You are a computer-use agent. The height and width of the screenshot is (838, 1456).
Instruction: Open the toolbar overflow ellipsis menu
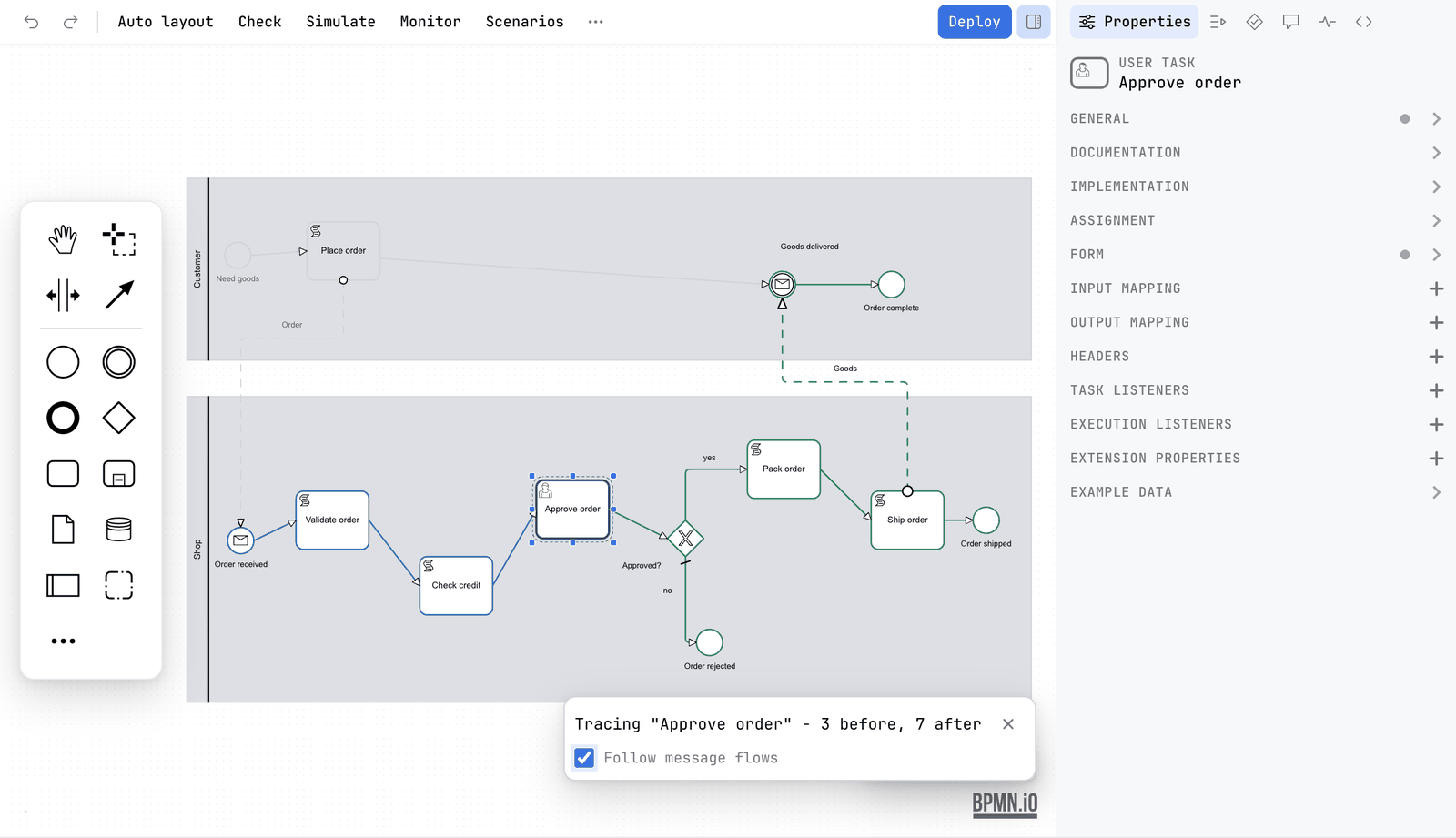[596, 22]
